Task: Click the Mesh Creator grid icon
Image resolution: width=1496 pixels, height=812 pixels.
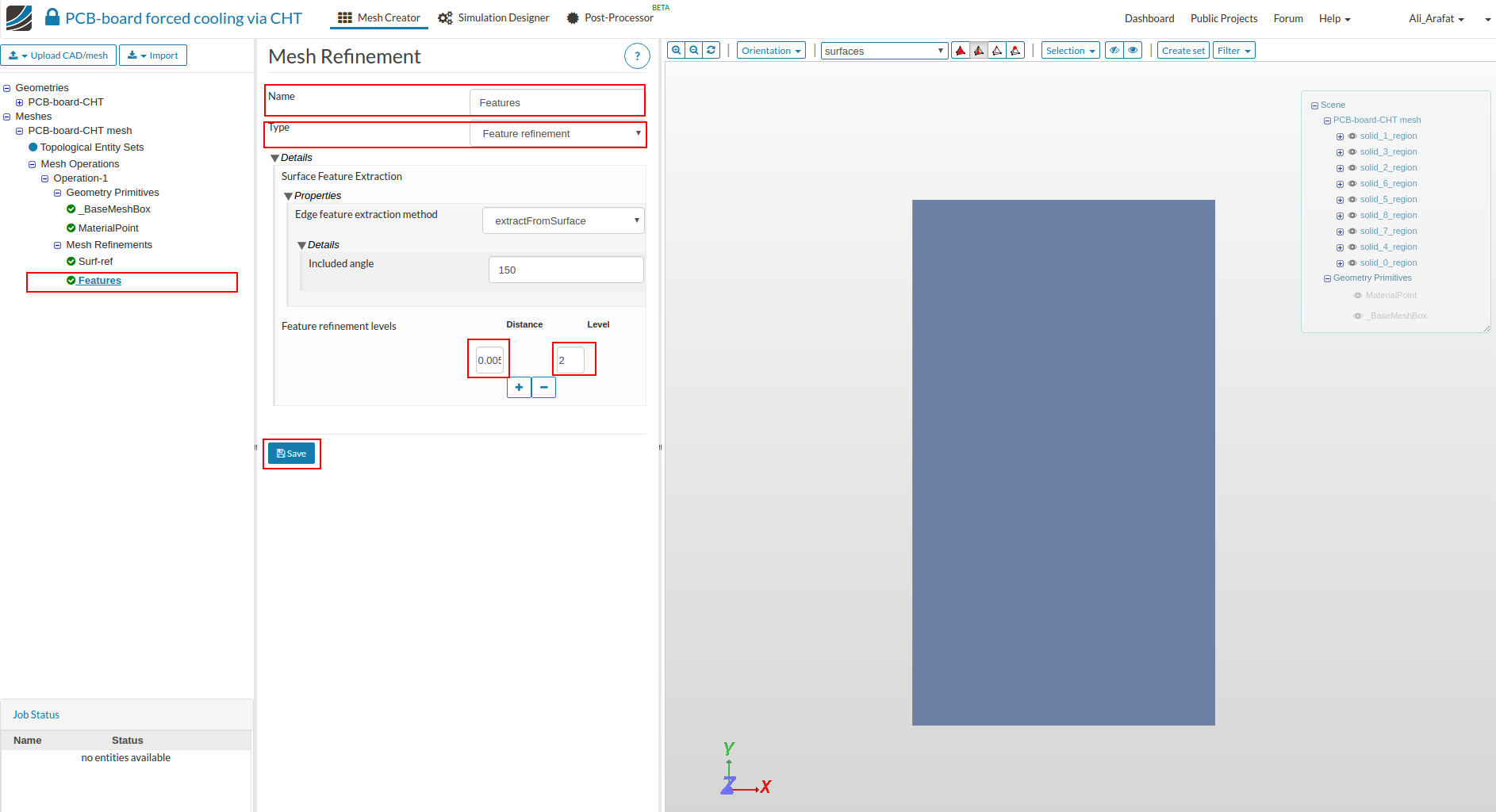Action: point(345,17)
